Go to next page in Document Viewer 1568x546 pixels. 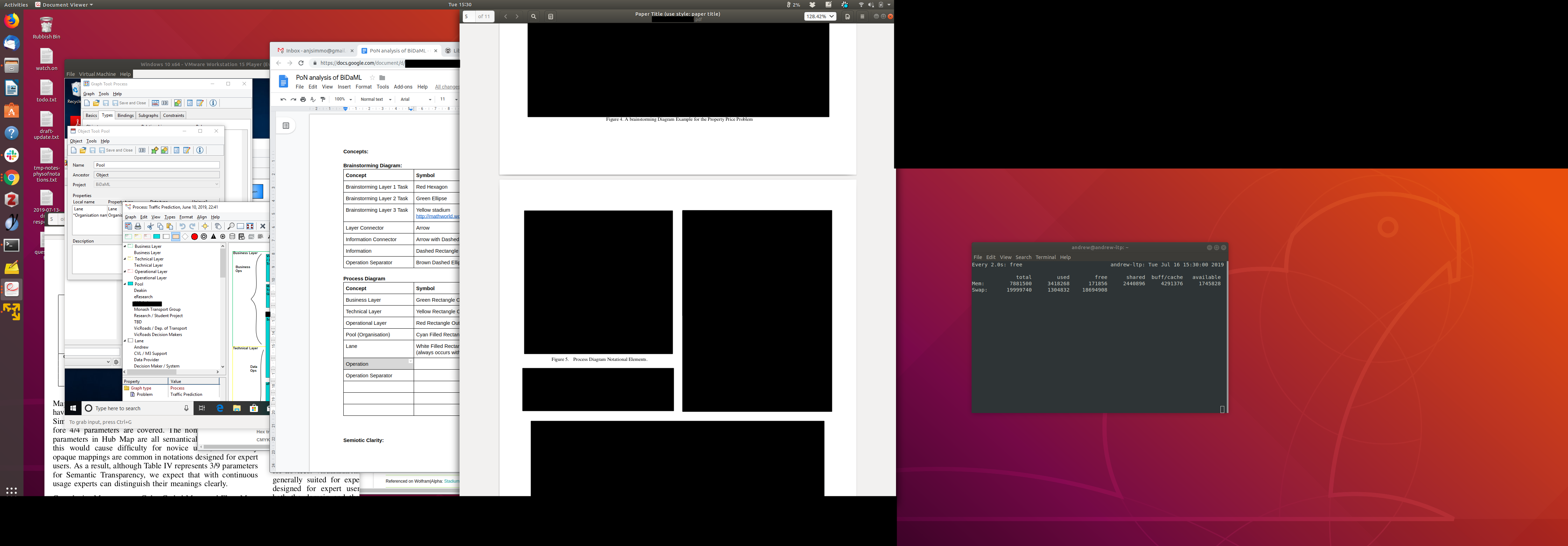517,16
